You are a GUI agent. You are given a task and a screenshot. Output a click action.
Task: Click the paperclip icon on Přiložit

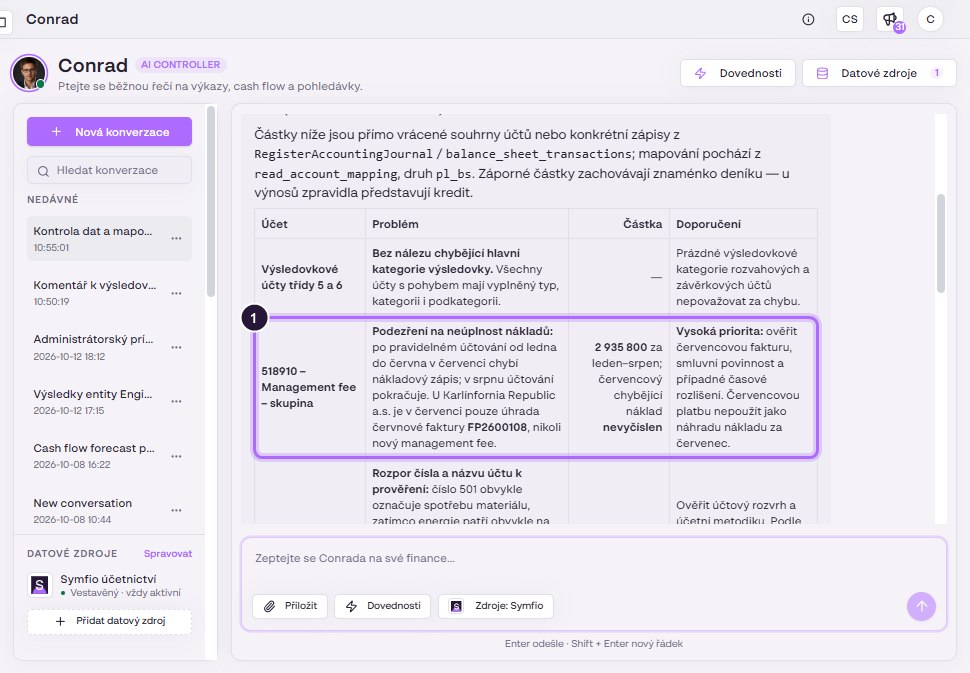[270, 606]
